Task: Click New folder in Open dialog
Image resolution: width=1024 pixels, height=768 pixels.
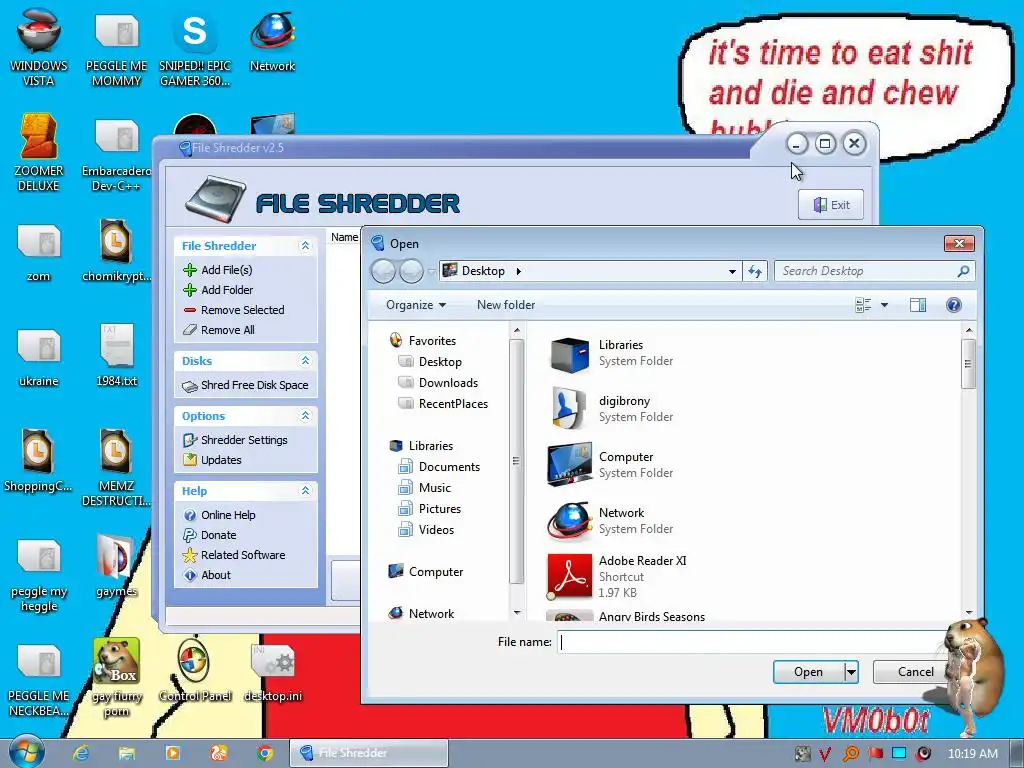Action: [x=505, y=305]
